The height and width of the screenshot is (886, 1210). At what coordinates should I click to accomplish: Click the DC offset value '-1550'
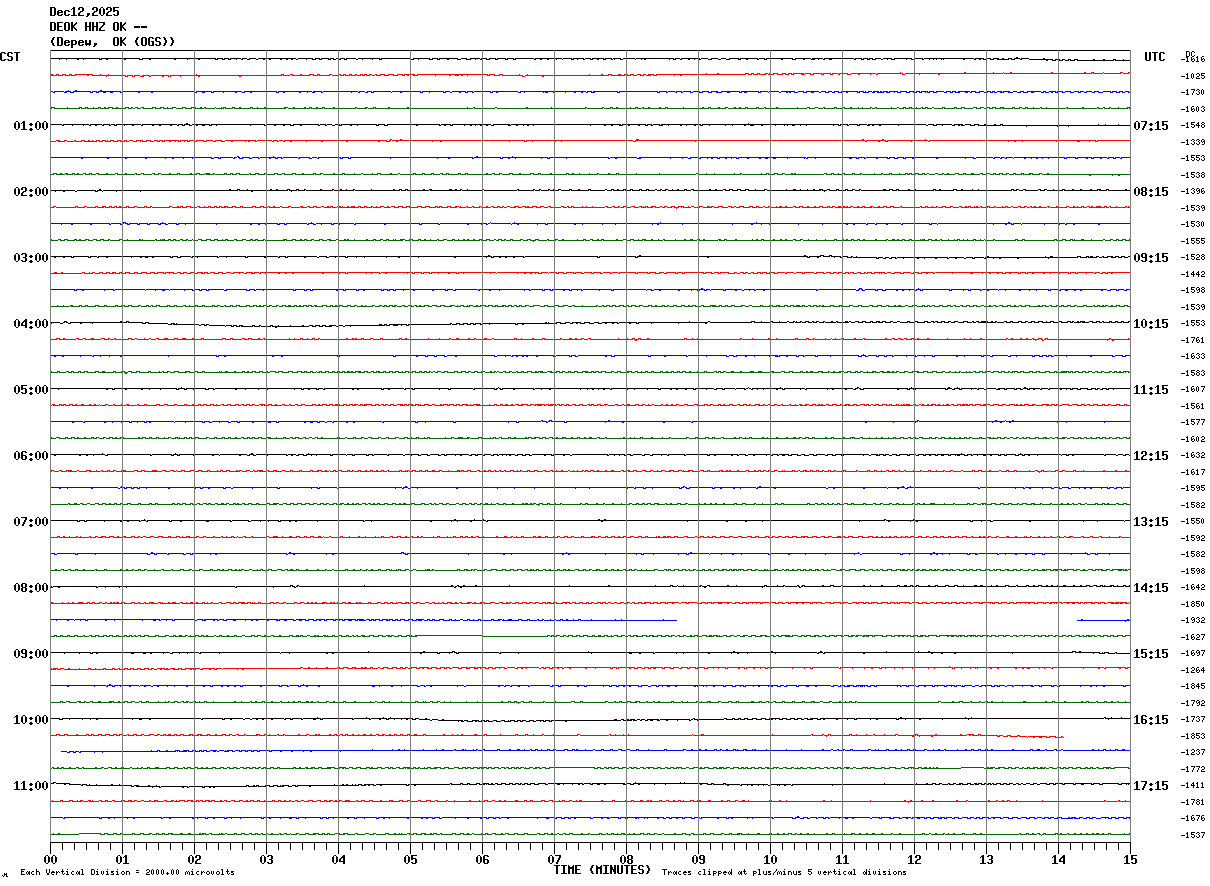pyautogui.click(x=1193, y=522)
